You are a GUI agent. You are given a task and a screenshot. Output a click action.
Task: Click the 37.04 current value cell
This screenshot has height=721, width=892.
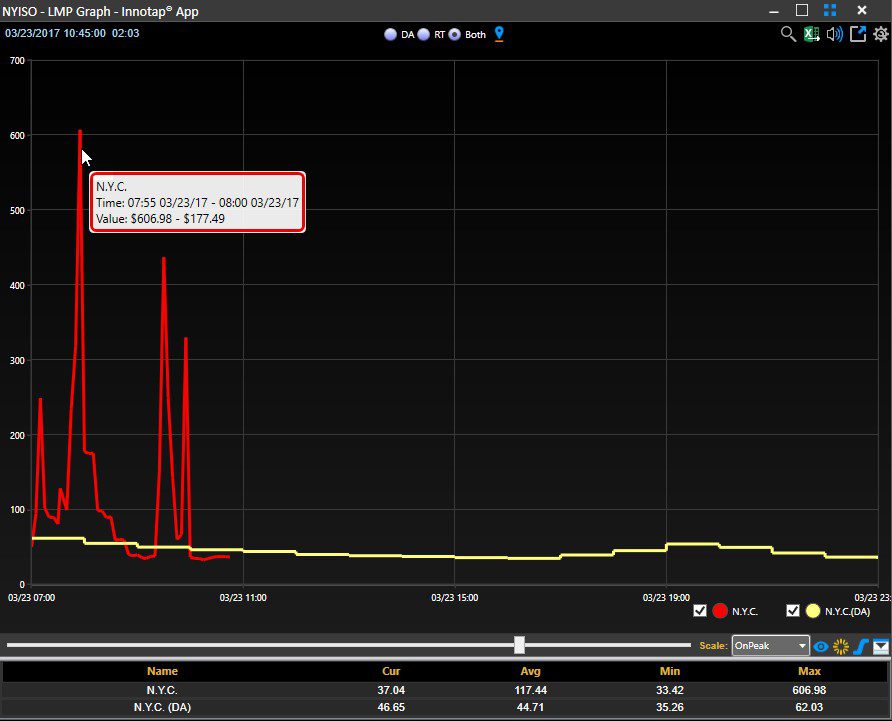391,690
